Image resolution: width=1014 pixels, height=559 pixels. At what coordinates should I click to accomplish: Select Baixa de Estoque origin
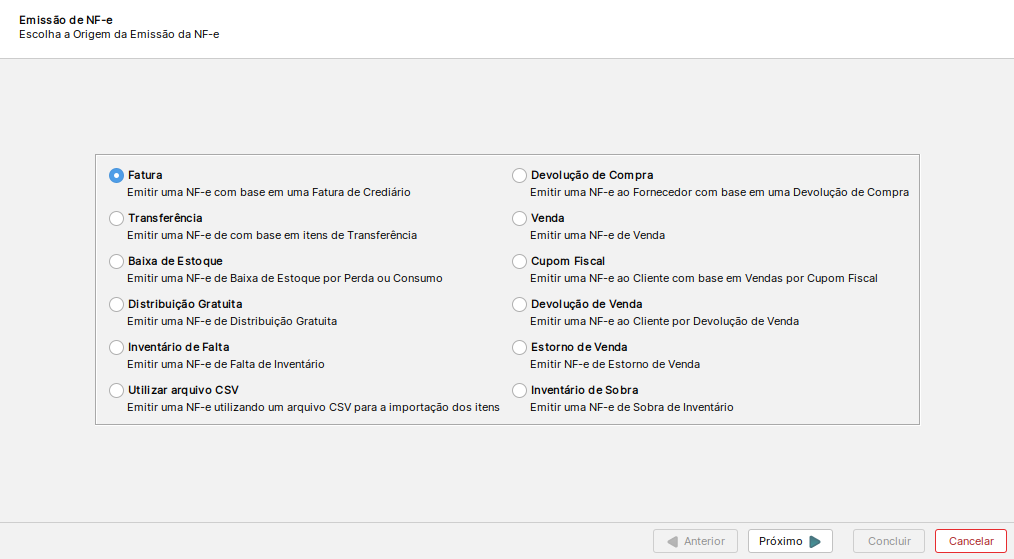point(116,261)
